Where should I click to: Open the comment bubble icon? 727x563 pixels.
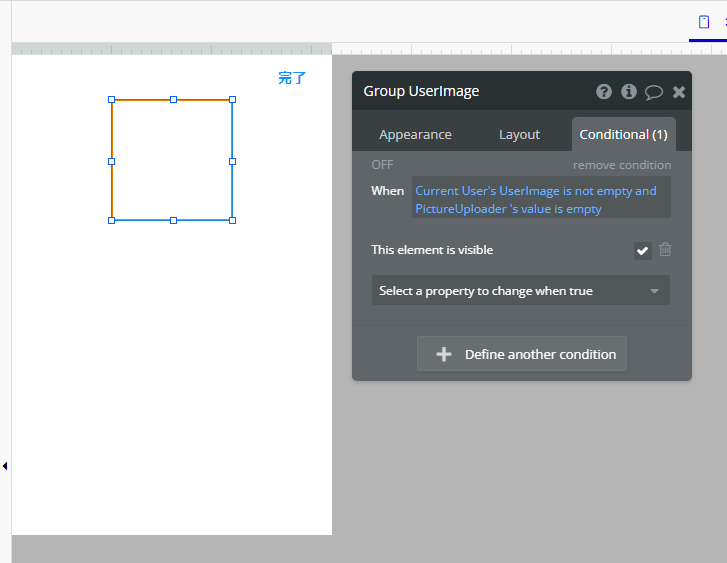coord(654,92)
